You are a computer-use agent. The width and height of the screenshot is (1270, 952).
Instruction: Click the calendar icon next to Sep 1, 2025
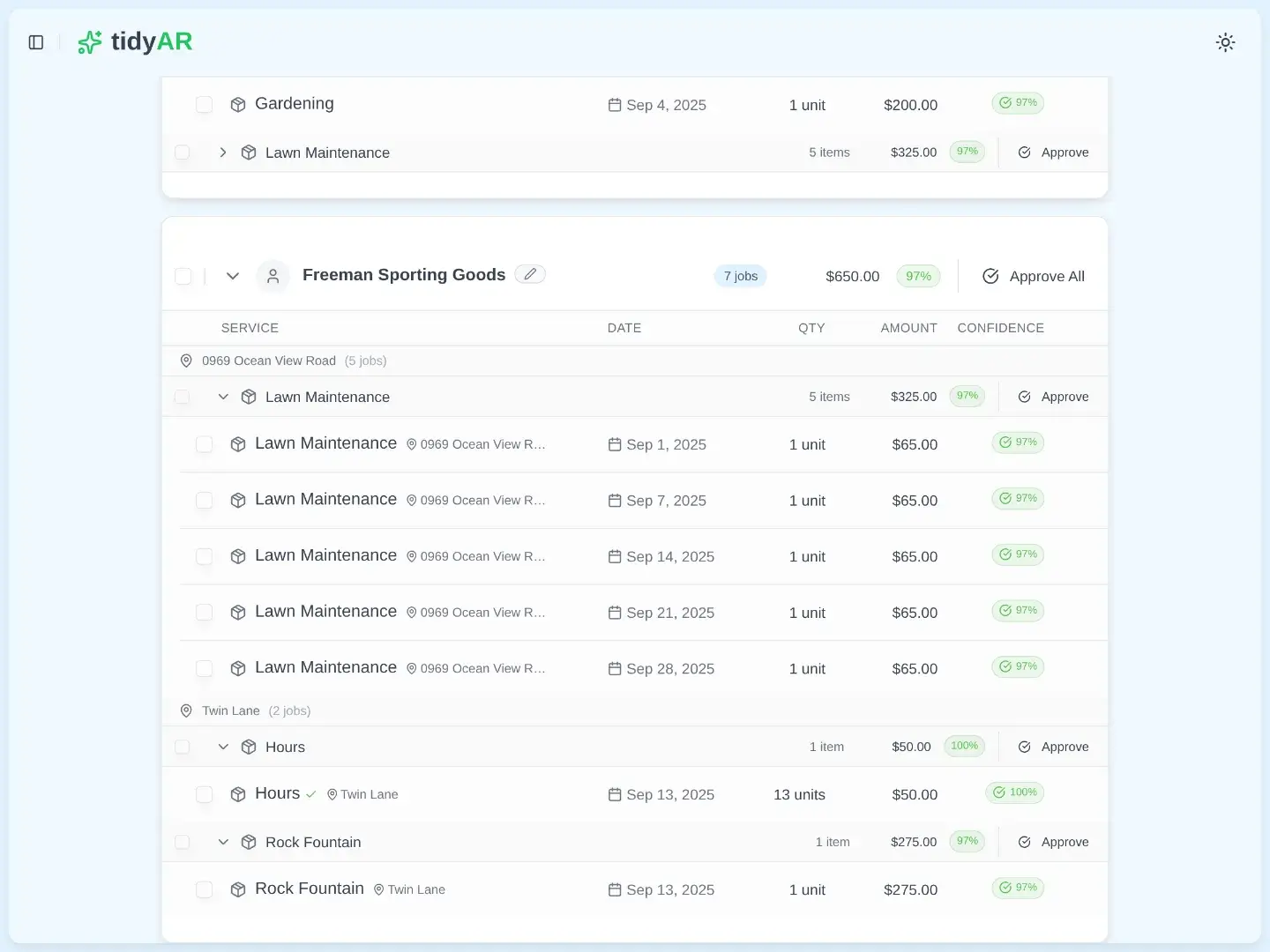click(615, 444)
